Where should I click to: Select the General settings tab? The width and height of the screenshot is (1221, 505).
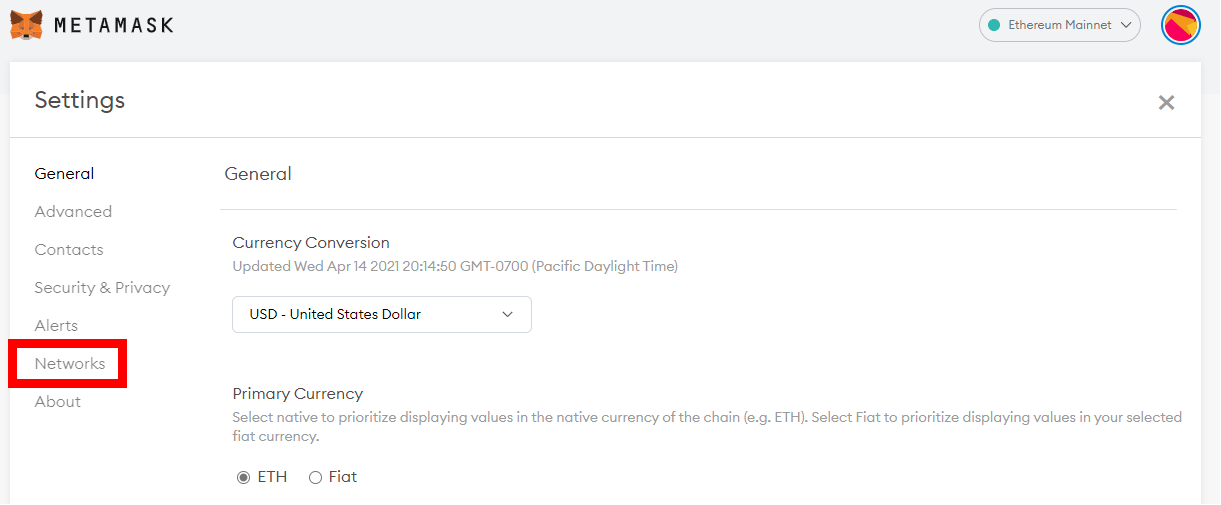coord(64,174)
